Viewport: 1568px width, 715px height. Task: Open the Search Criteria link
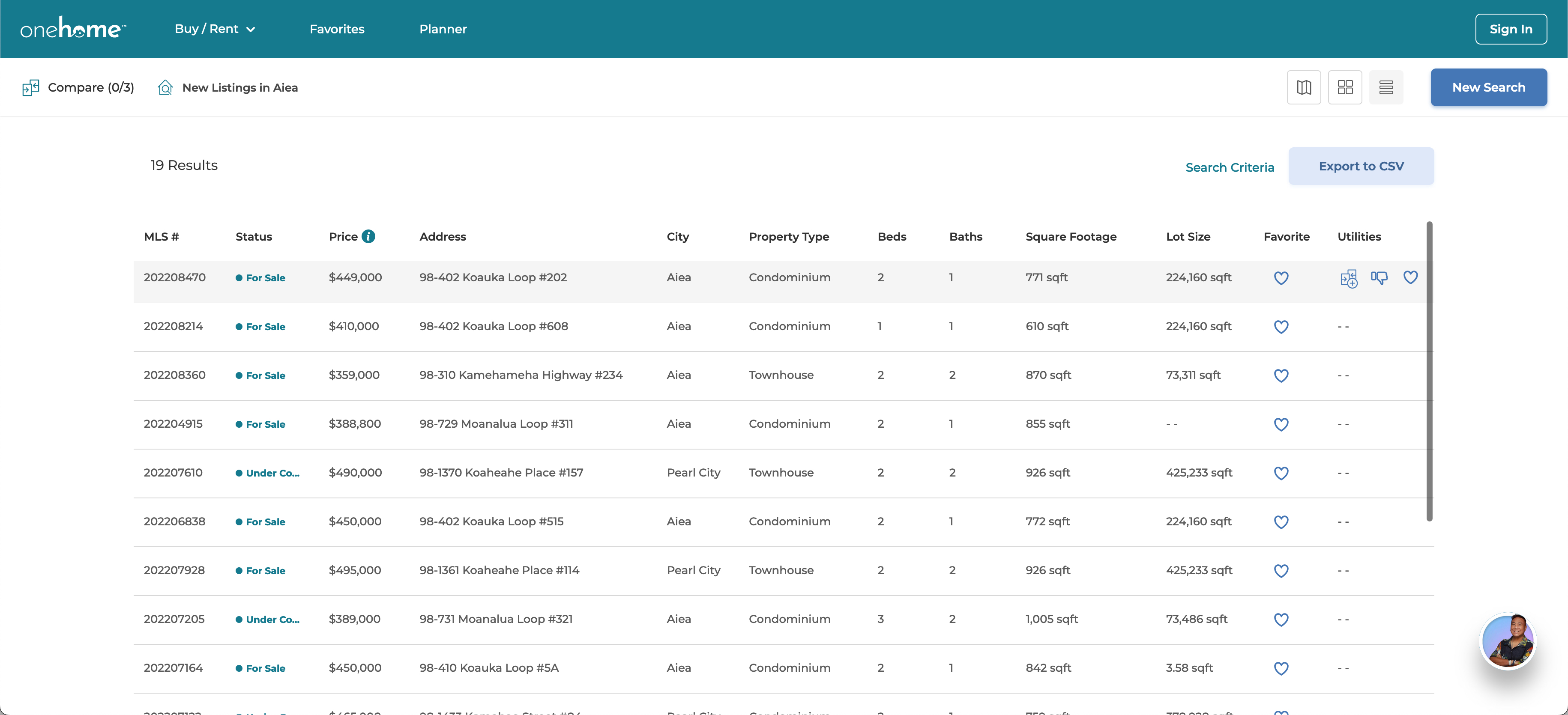coord(1229,167)
